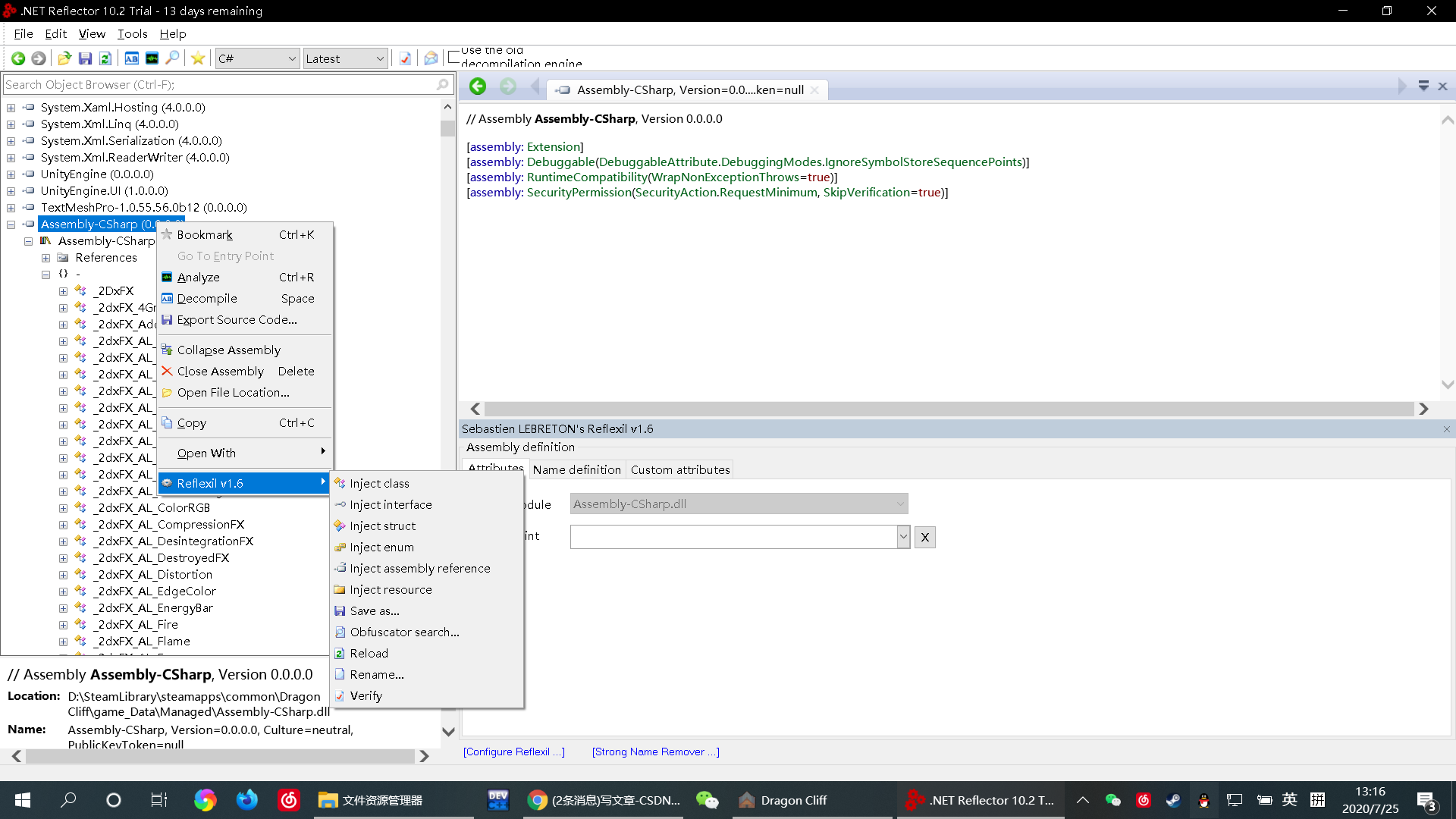The height and width of the screenshot is (819, 1456).
Task: Click the Search Object Browser input field
Action: [220, 85]
